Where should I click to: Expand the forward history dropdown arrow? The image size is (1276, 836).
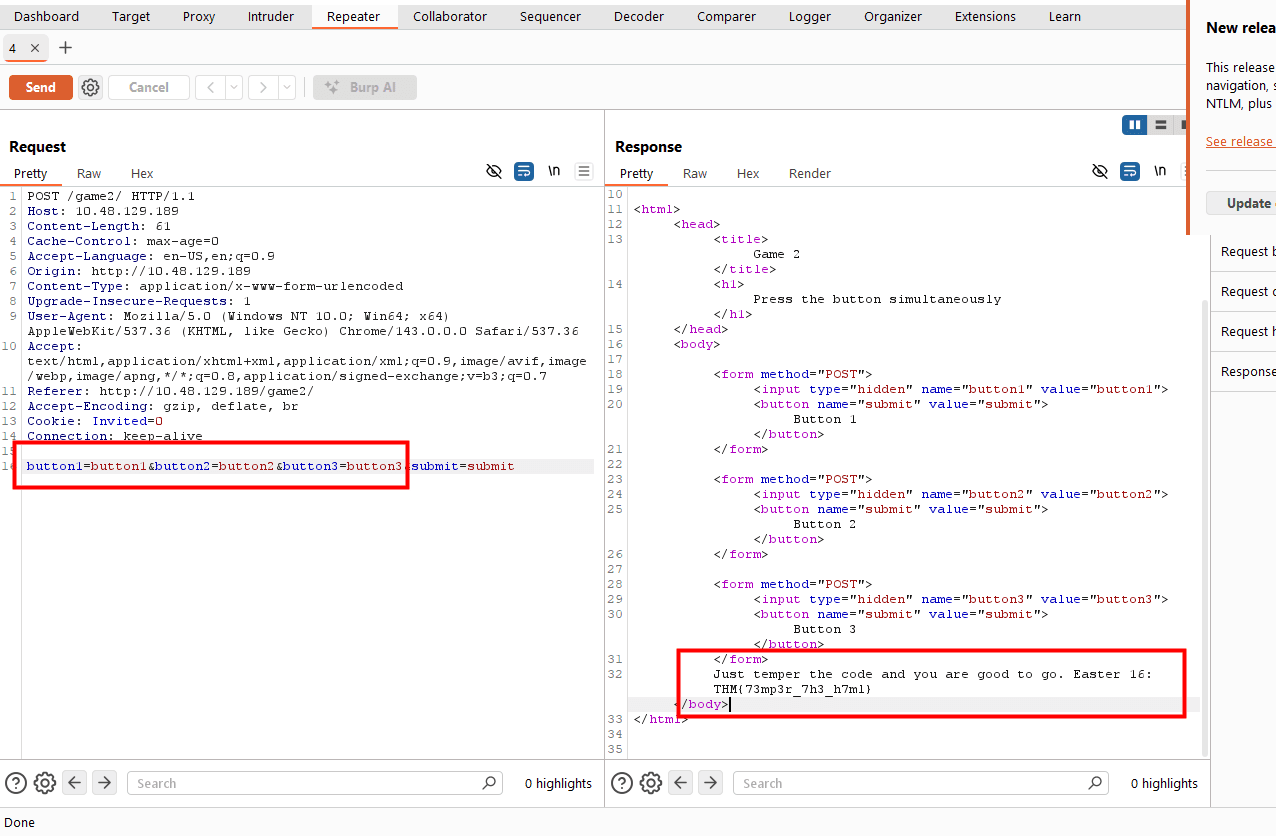coord(287,88)
